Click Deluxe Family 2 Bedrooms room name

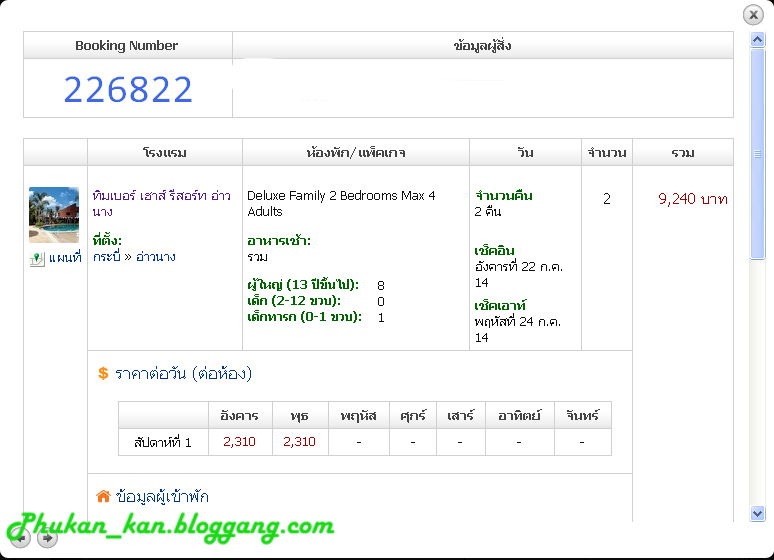click(341, 203)
